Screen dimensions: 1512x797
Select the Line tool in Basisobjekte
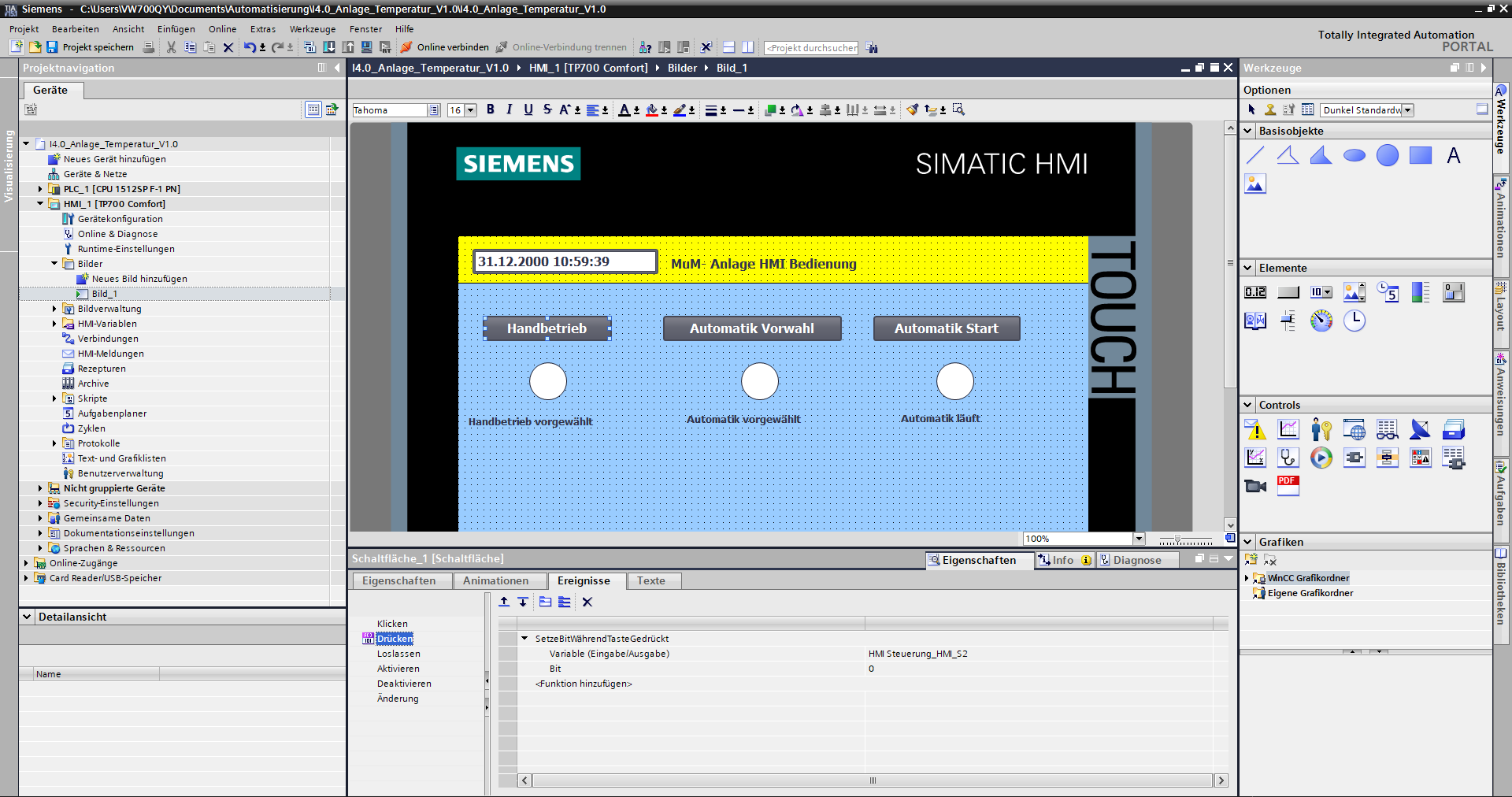point(1255,155)
